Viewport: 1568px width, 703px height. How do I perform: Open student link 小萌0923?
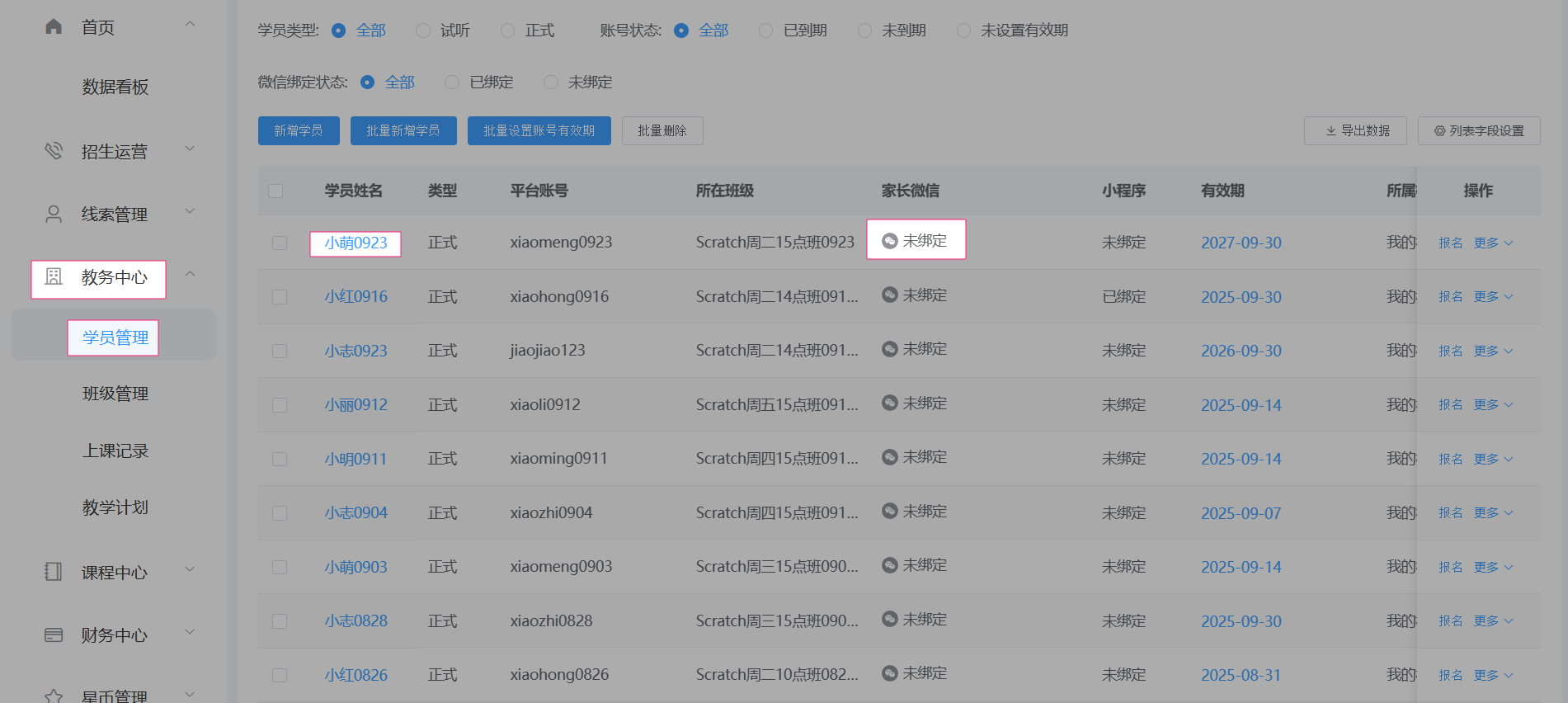pos(356,243)
